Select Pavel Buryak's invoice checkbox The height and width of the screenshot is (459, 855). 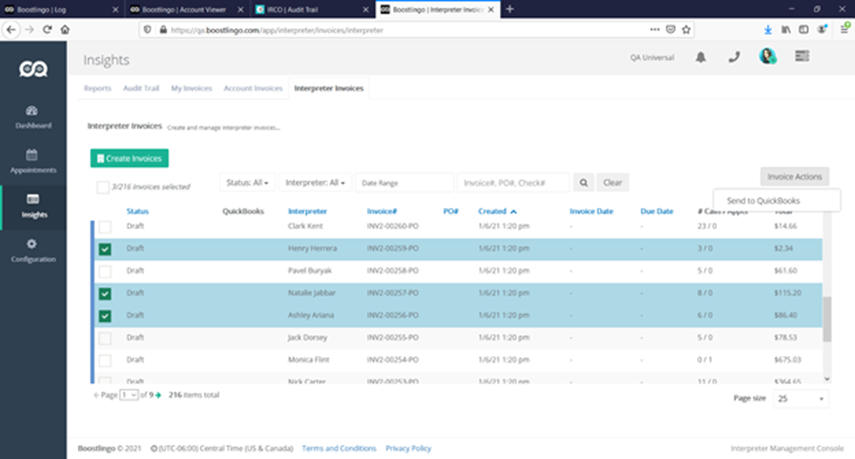105,271
